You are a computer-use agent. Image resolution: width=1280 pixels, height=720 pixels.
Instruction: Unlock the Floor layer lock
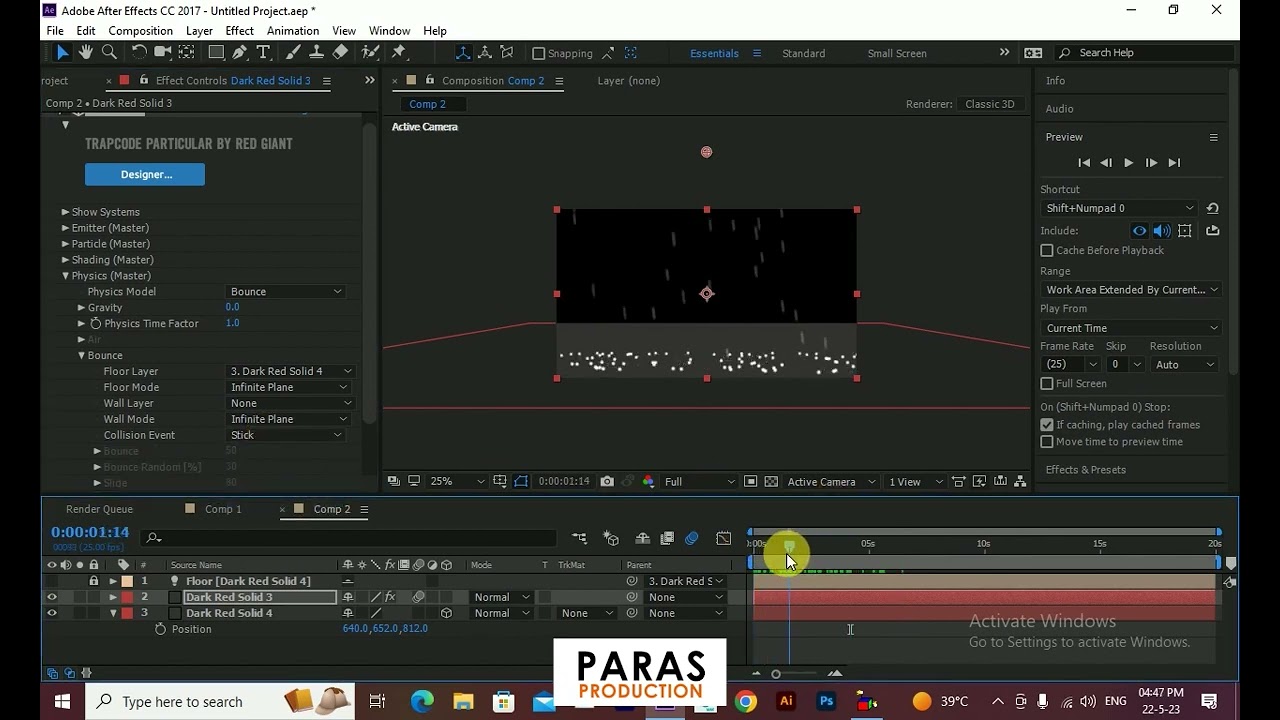(94, 581)
